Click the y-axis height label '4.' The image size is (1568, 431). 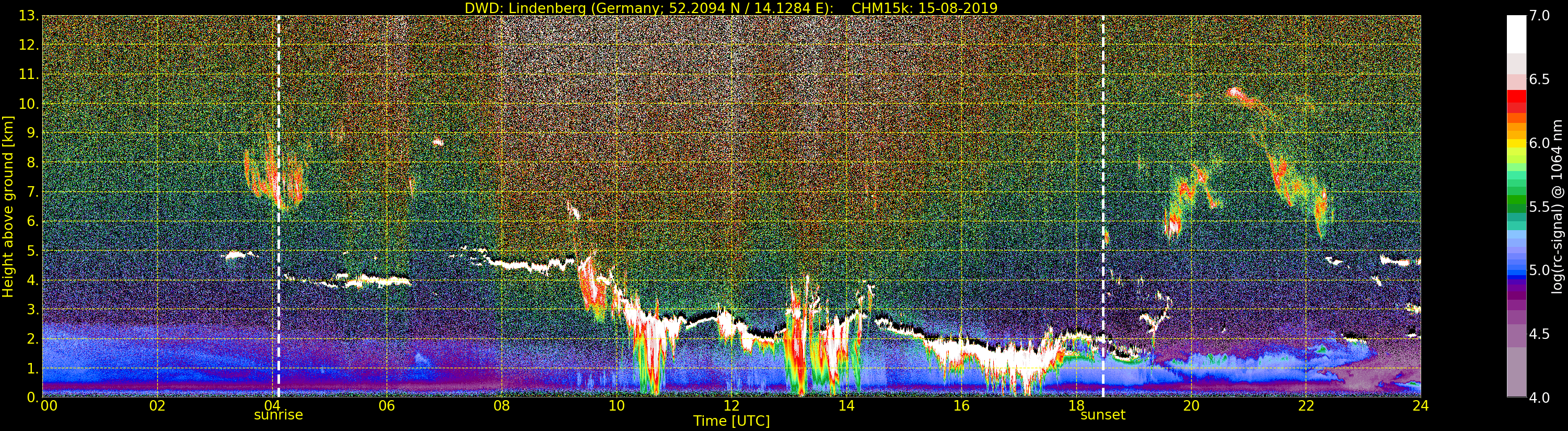[32, 280]
